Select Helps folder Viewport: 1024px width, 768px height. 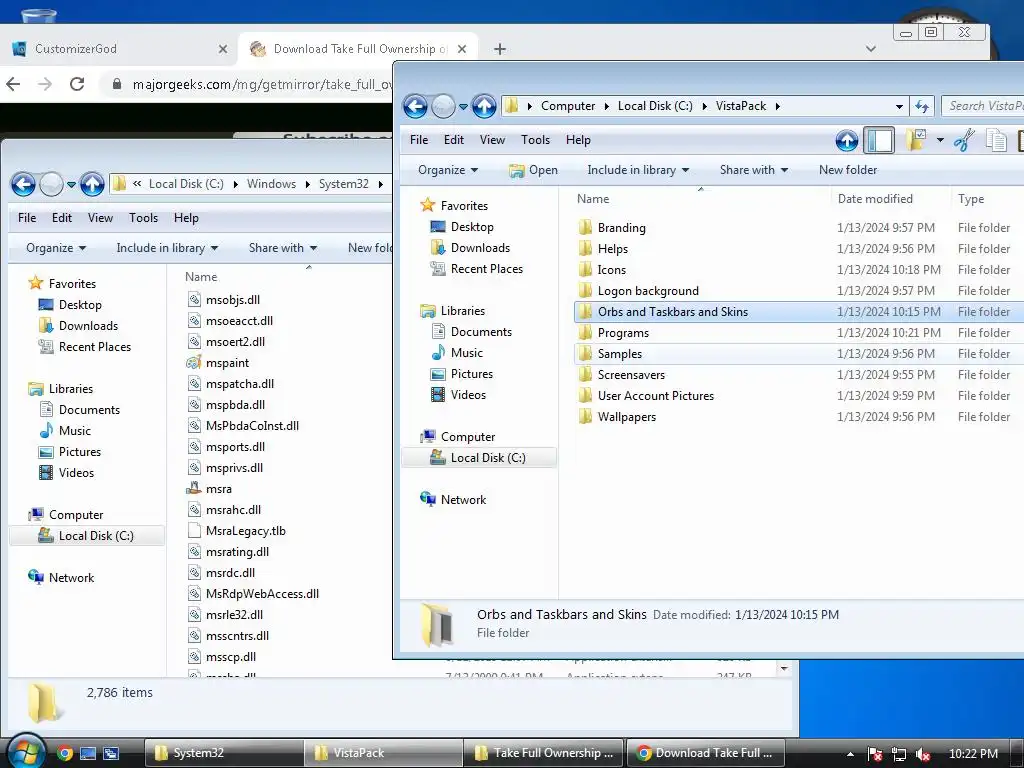(x=613, y=249)
